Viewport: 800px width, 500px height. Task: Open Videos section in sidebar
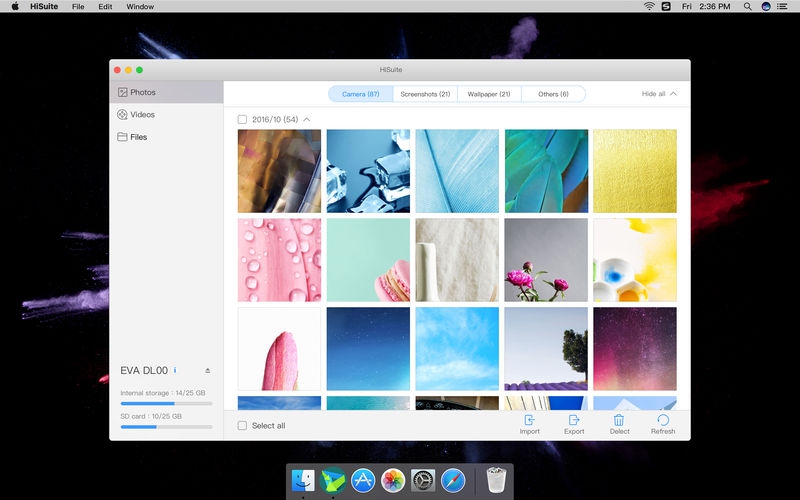tap(142, 115)
